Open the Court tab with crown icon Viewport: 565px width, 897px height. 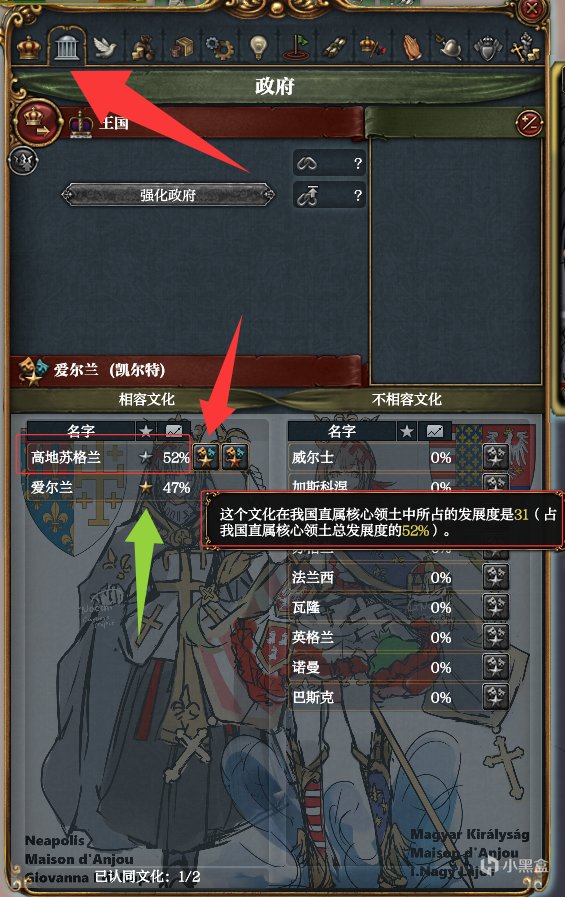(29, 47)
